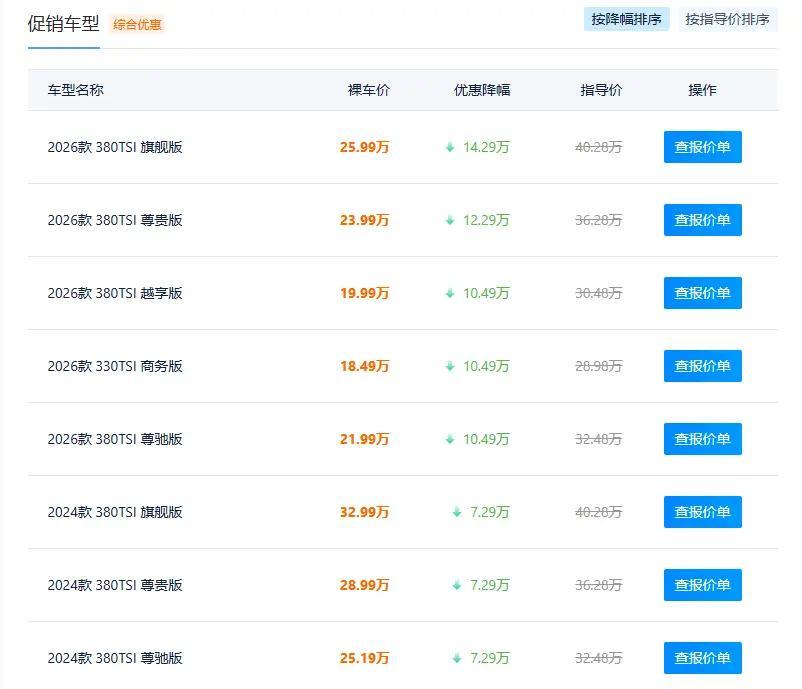Screen dimensions: 802x689
Task: Click 查报价单 for 2026款 380TSI 尊贵版
Action: click(x=702, y=220)
